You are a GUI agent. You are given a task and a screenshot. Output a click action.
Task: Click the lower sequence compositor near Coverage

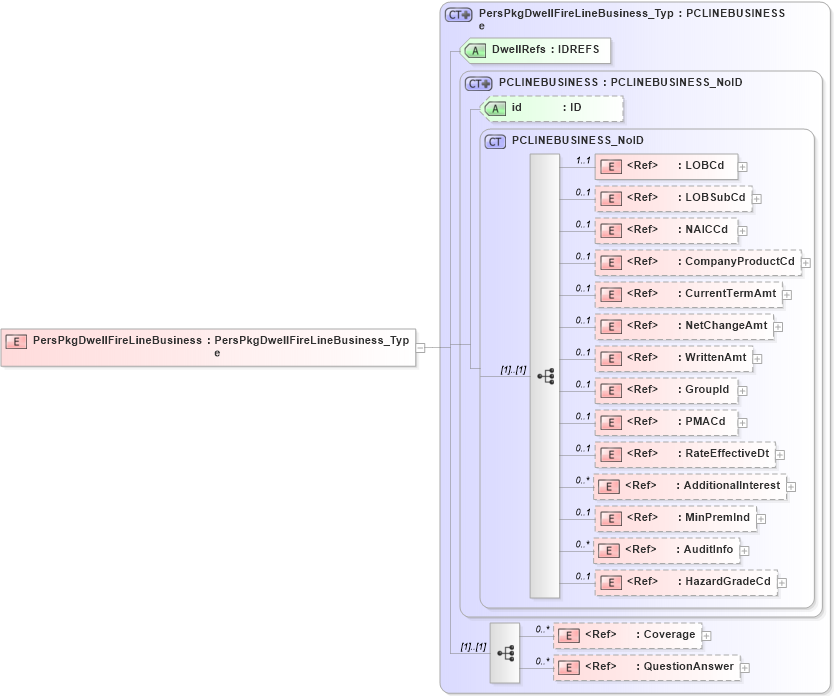[x=507, y=651]
